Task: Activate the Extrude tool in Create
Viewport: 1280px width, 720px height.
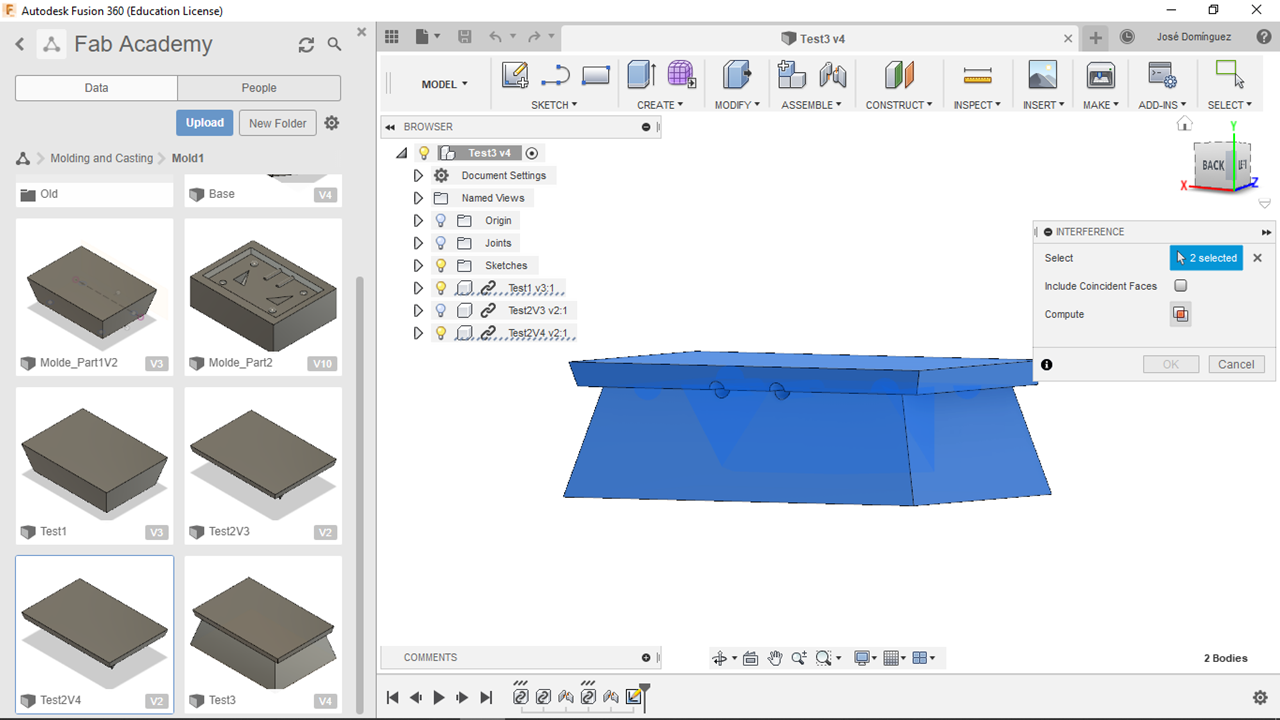Action: click(x=641, y=75)
